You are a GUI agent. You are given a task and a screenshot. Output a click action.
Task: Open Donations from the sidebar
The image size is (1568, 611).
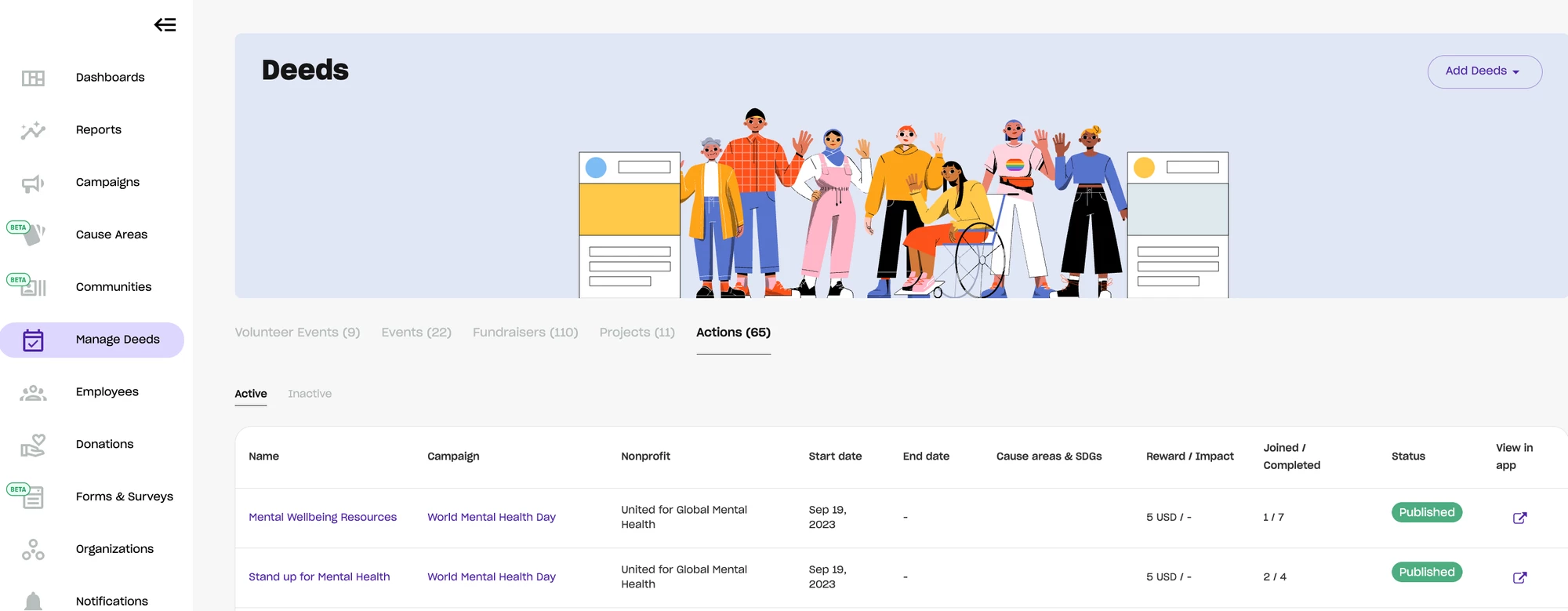(x=104, y=444)
